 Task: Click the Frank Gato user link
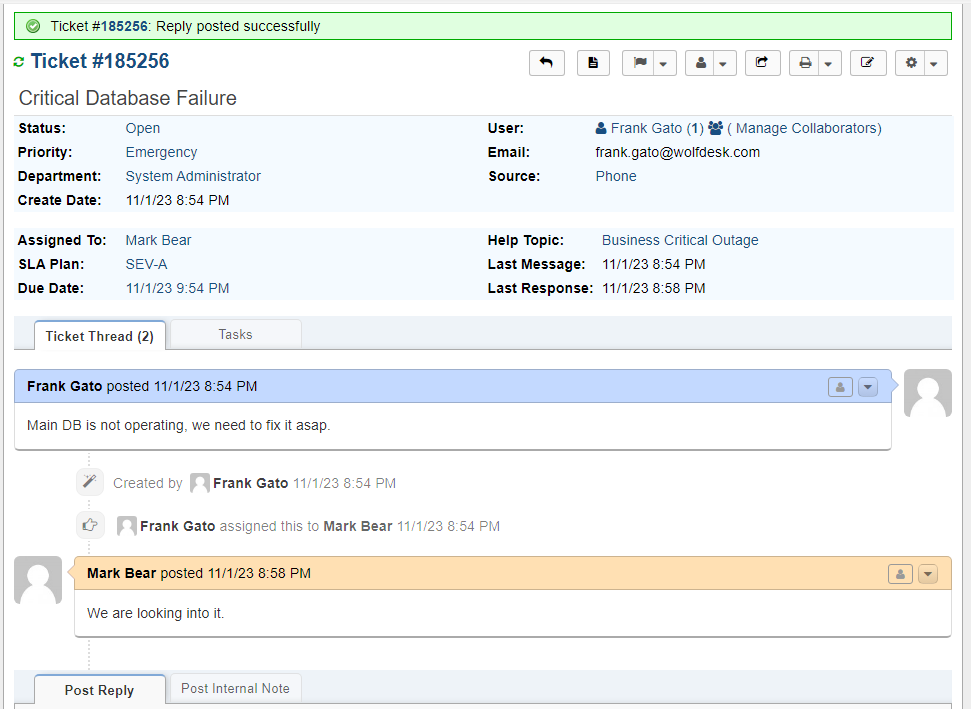(x=645, y=128)
